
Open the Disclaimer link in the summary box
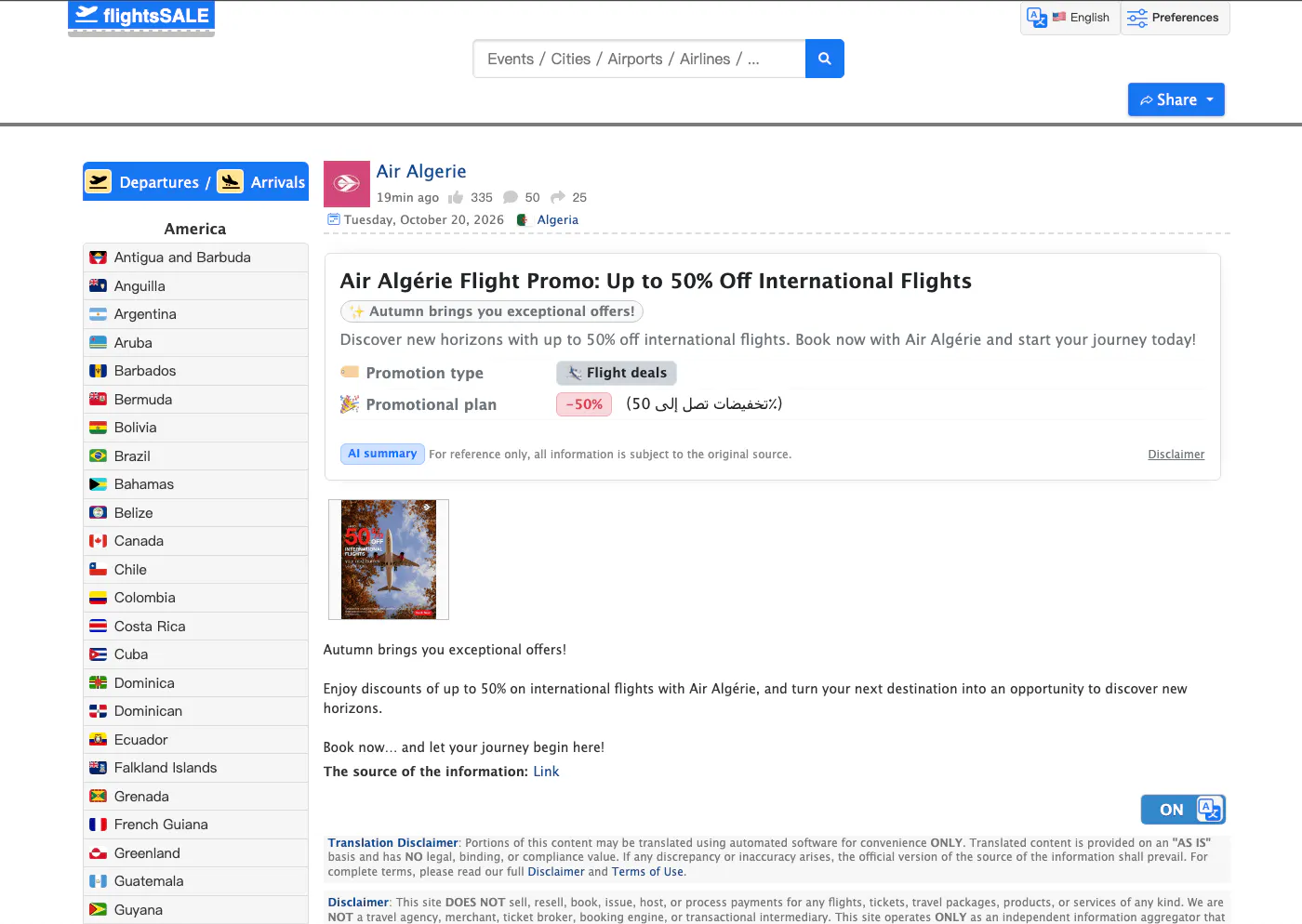(1176, 455)
